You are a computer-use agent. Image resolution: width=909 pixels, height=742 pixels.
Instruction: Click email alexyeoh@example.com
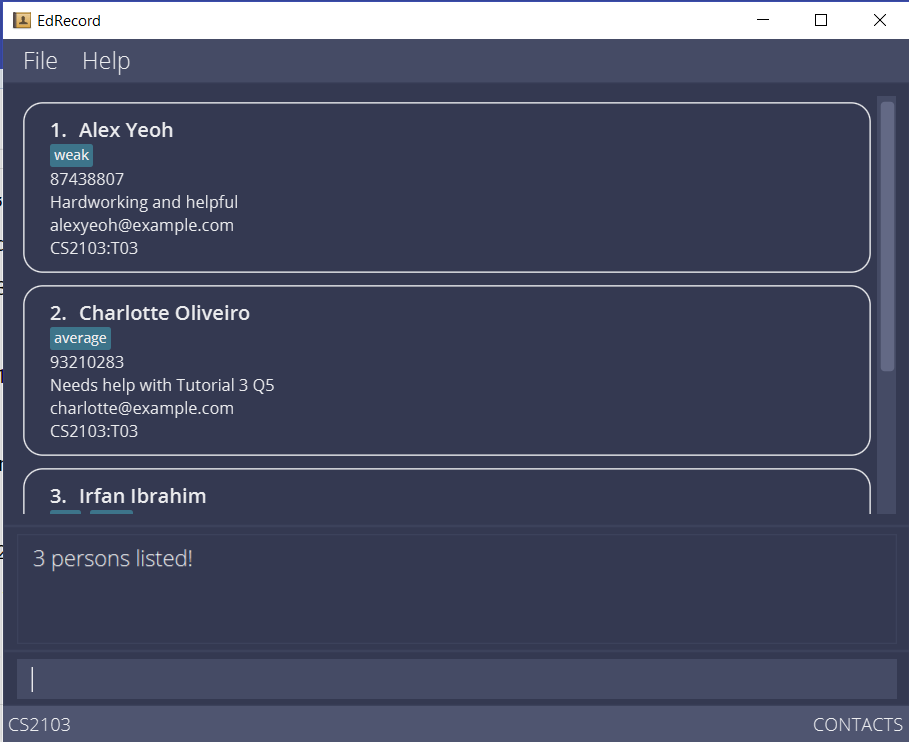[x=142, y=225]
